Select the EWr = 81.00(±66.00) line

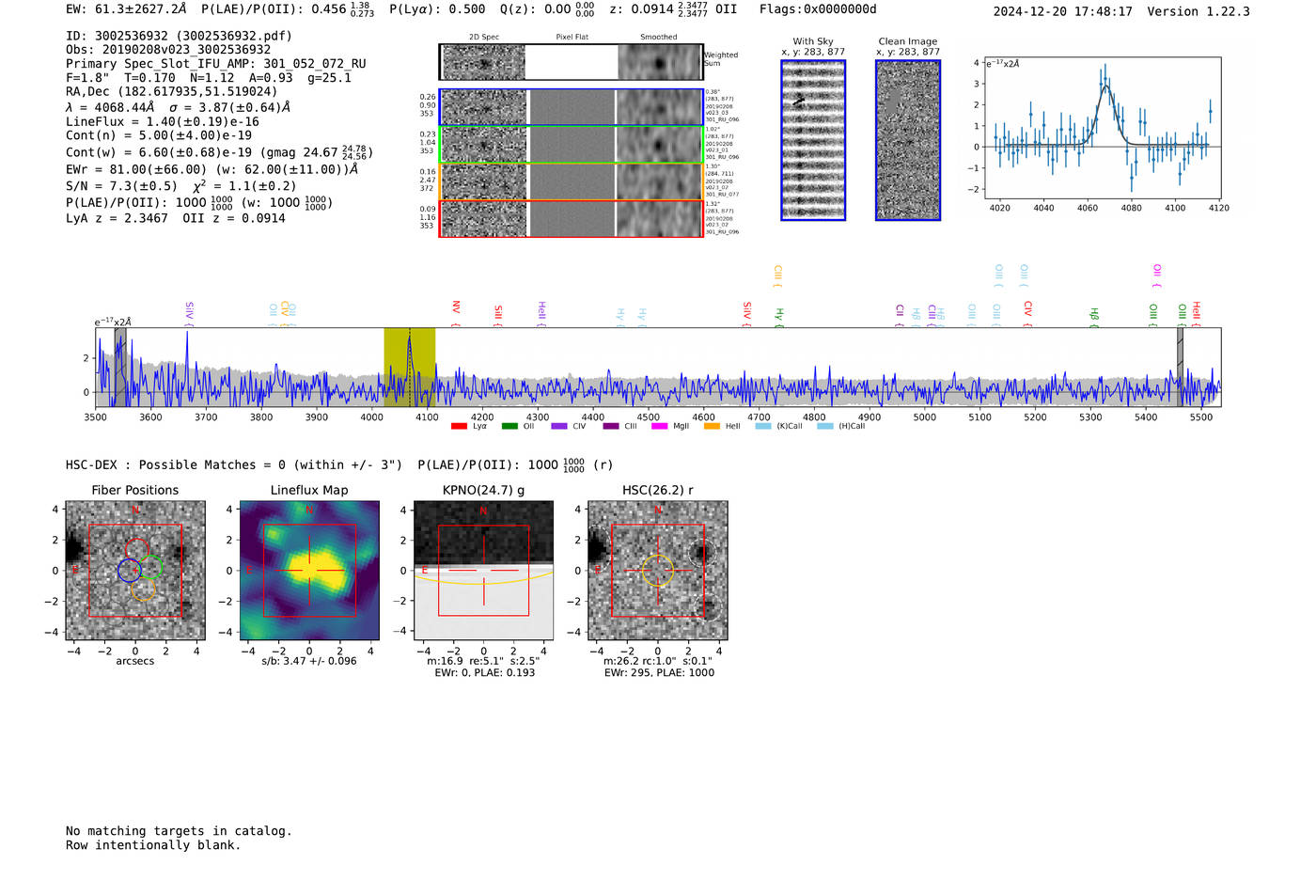(x=212, y=169)
